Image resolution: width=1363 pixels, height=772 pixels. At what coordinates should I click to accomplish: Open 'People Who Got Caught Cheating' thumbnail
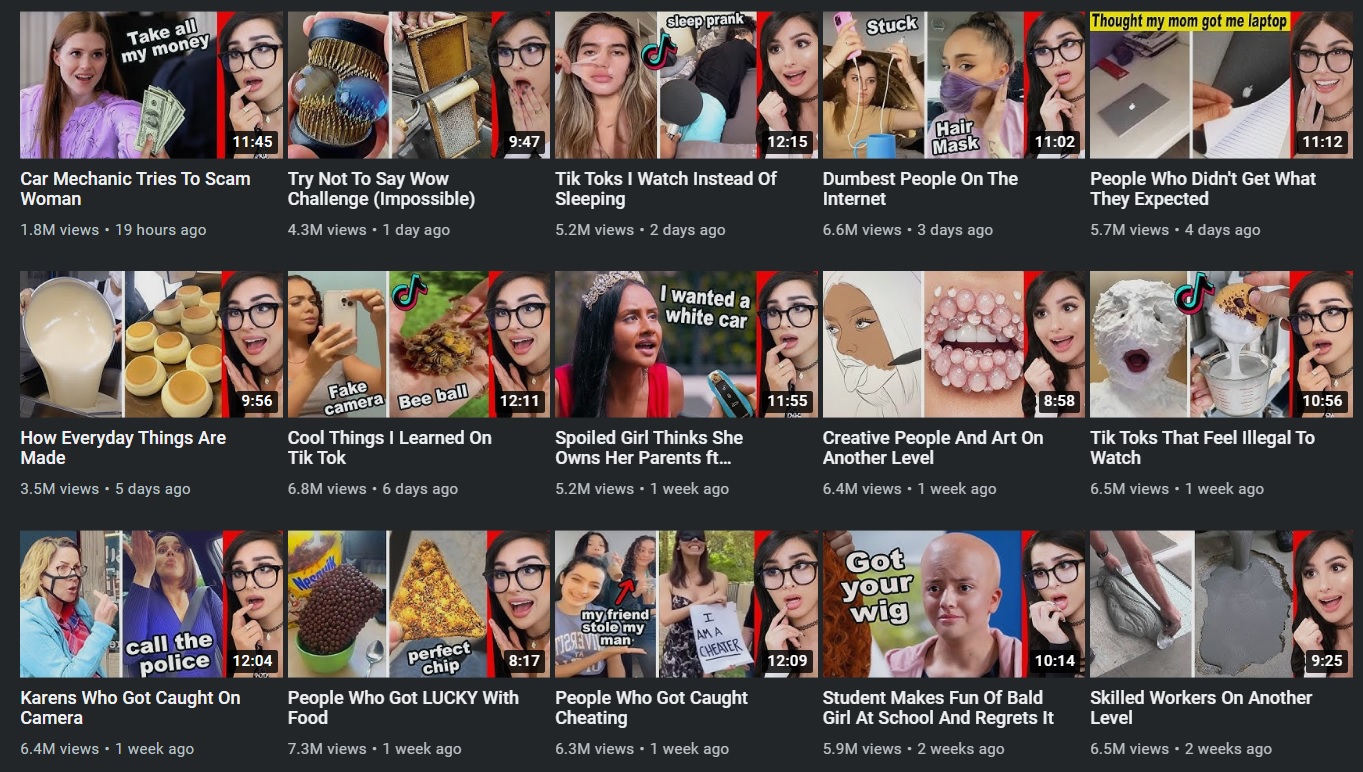coord(686,604)
